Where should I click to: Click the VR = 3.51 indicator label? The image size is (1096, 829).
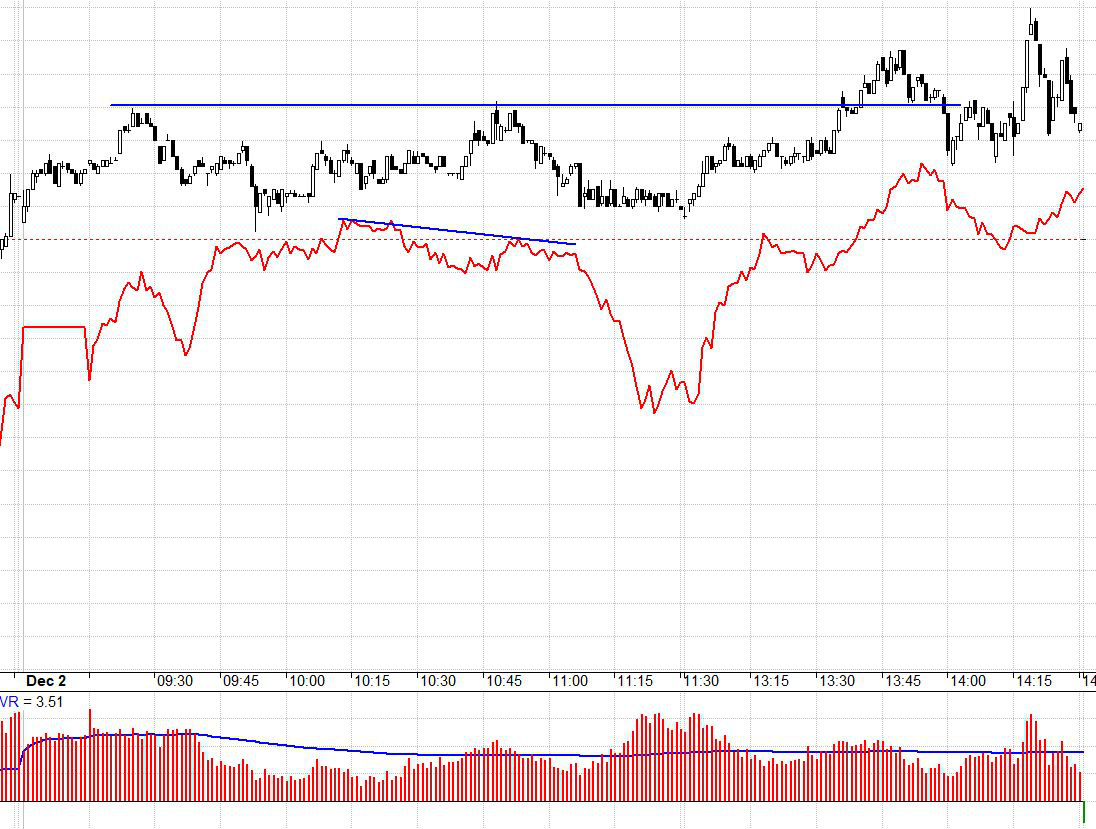coord(31,702)
